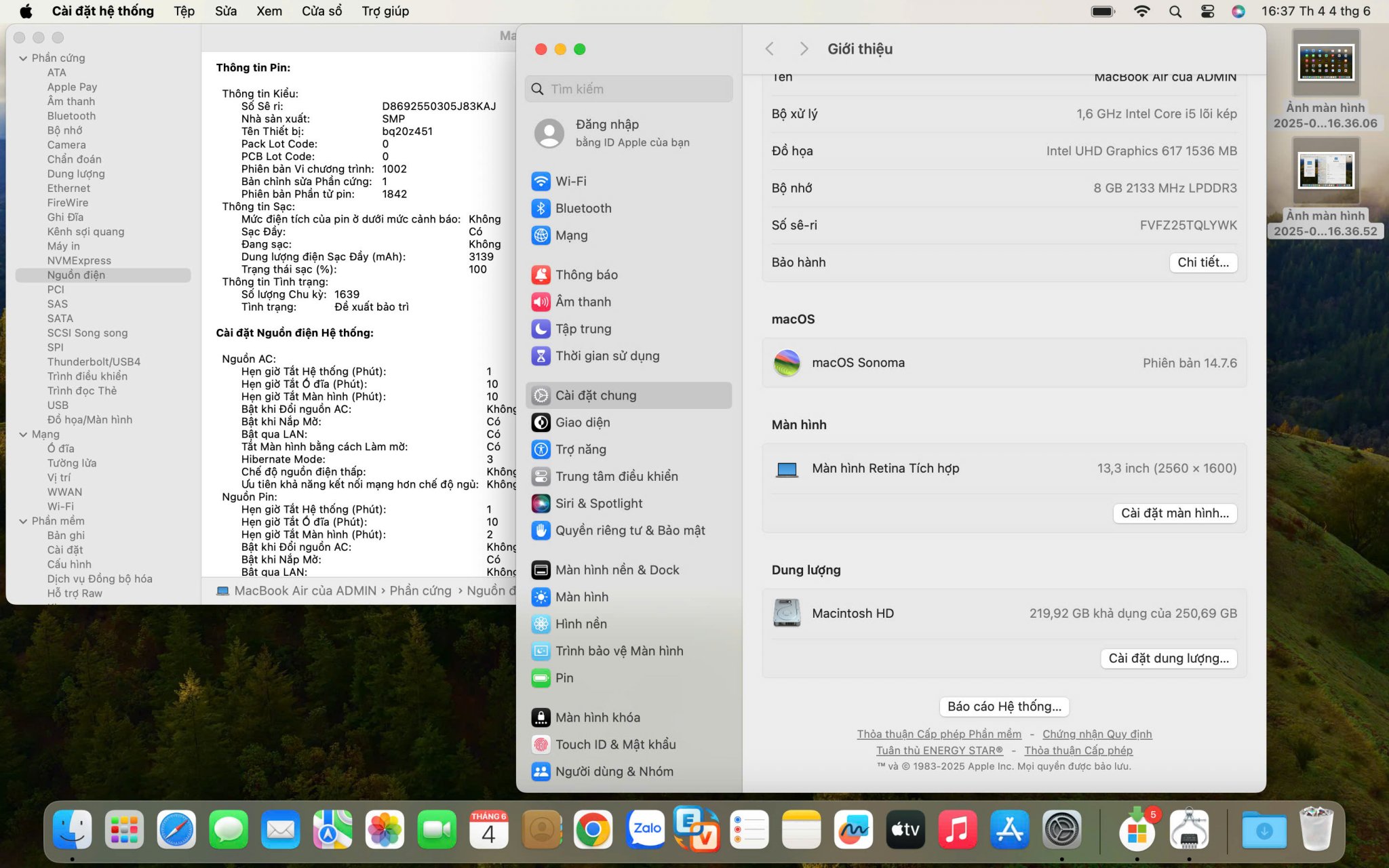Open Âm thanh sound settings pane
The height and width of the screenshot is (868, 1389).
(x=629, y=302)
